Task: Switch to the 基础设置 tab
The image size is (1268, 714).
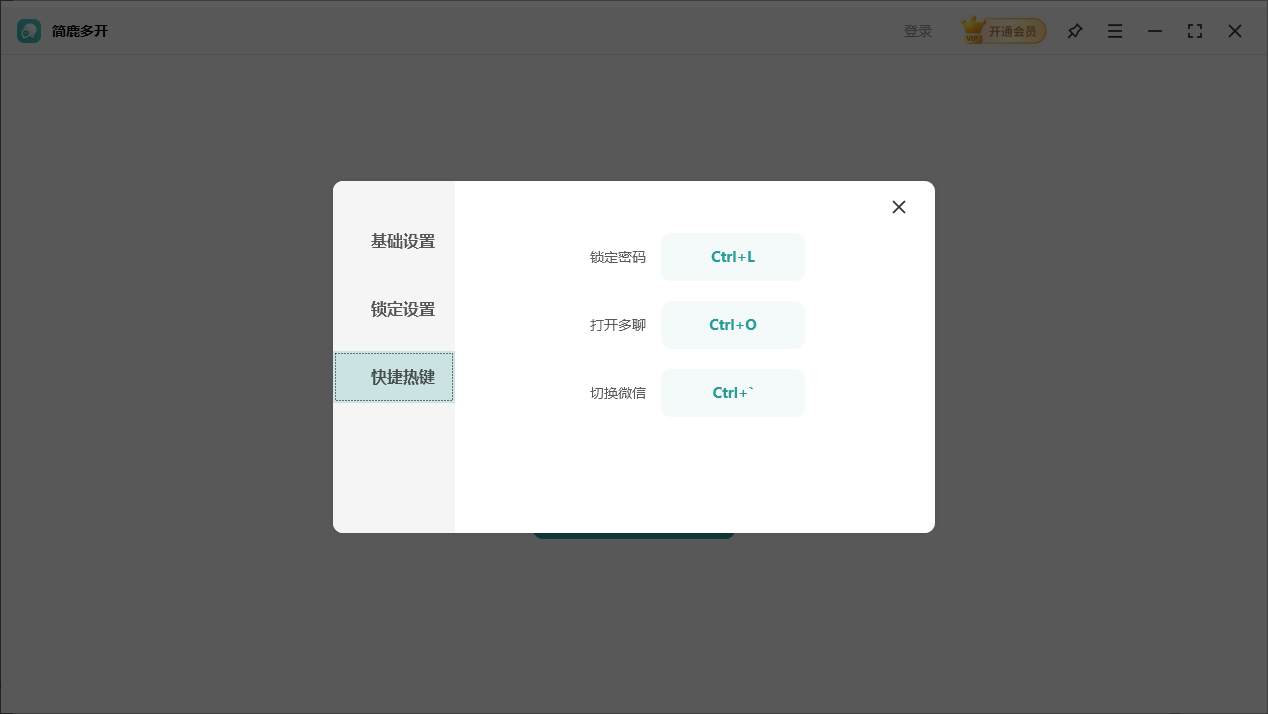Action: click(403, 241)
